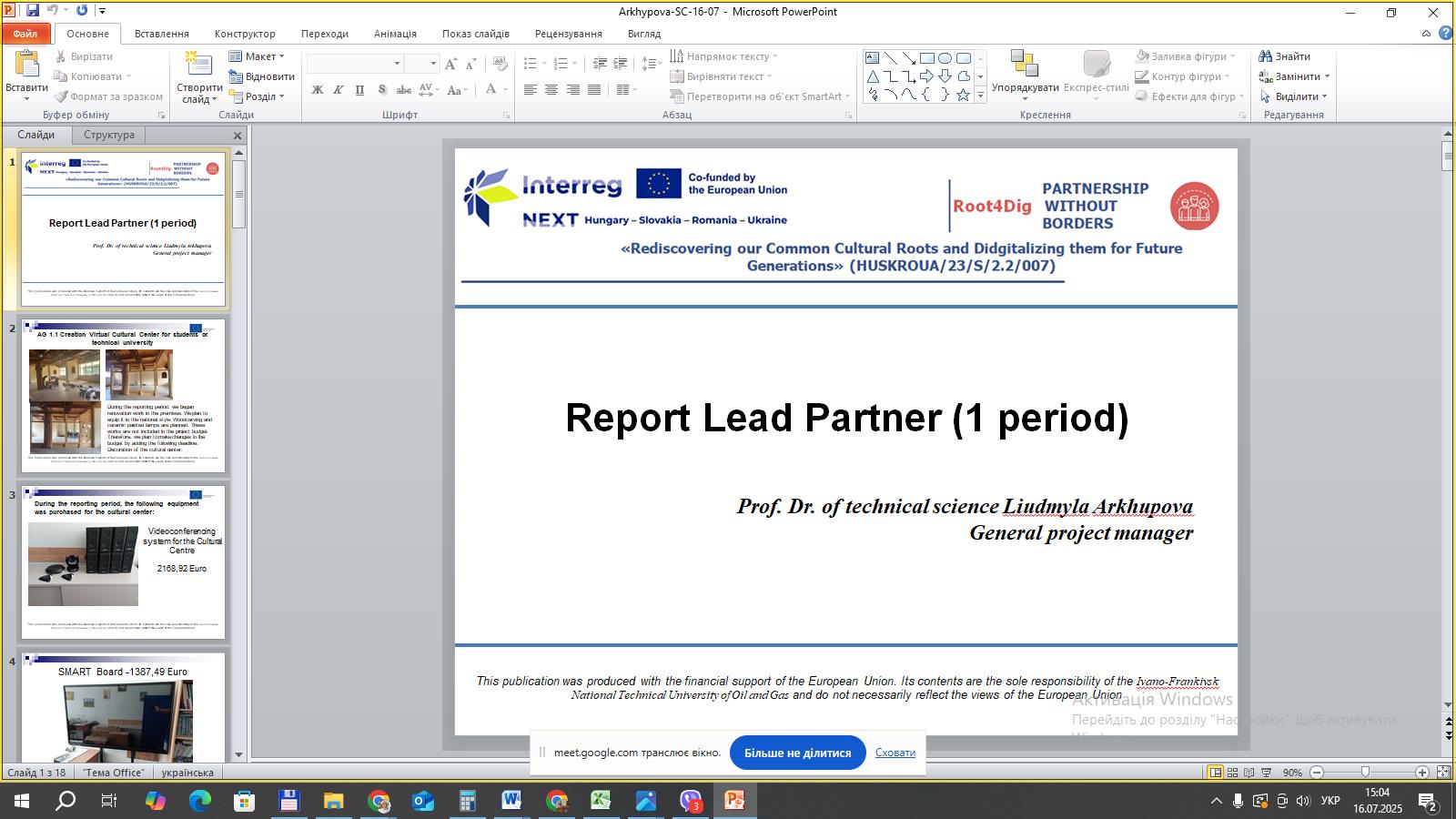Open the Select (Виділити) dropdown
The height and width of the screenshot is (819, 1456).
tap(1293, 96)
